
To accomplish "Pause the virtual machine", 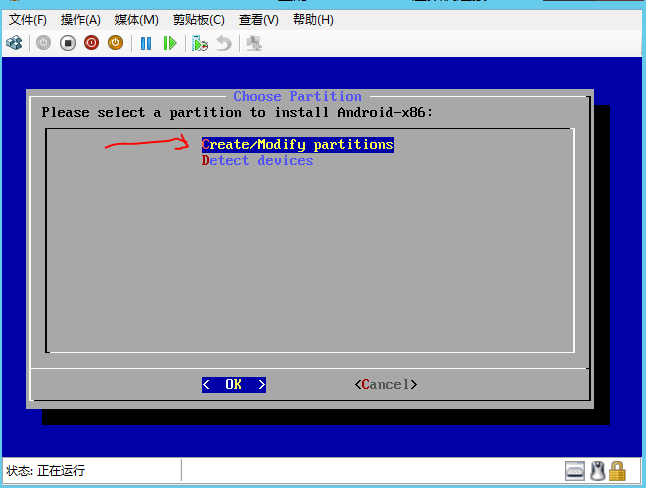I will pos(146,43).
